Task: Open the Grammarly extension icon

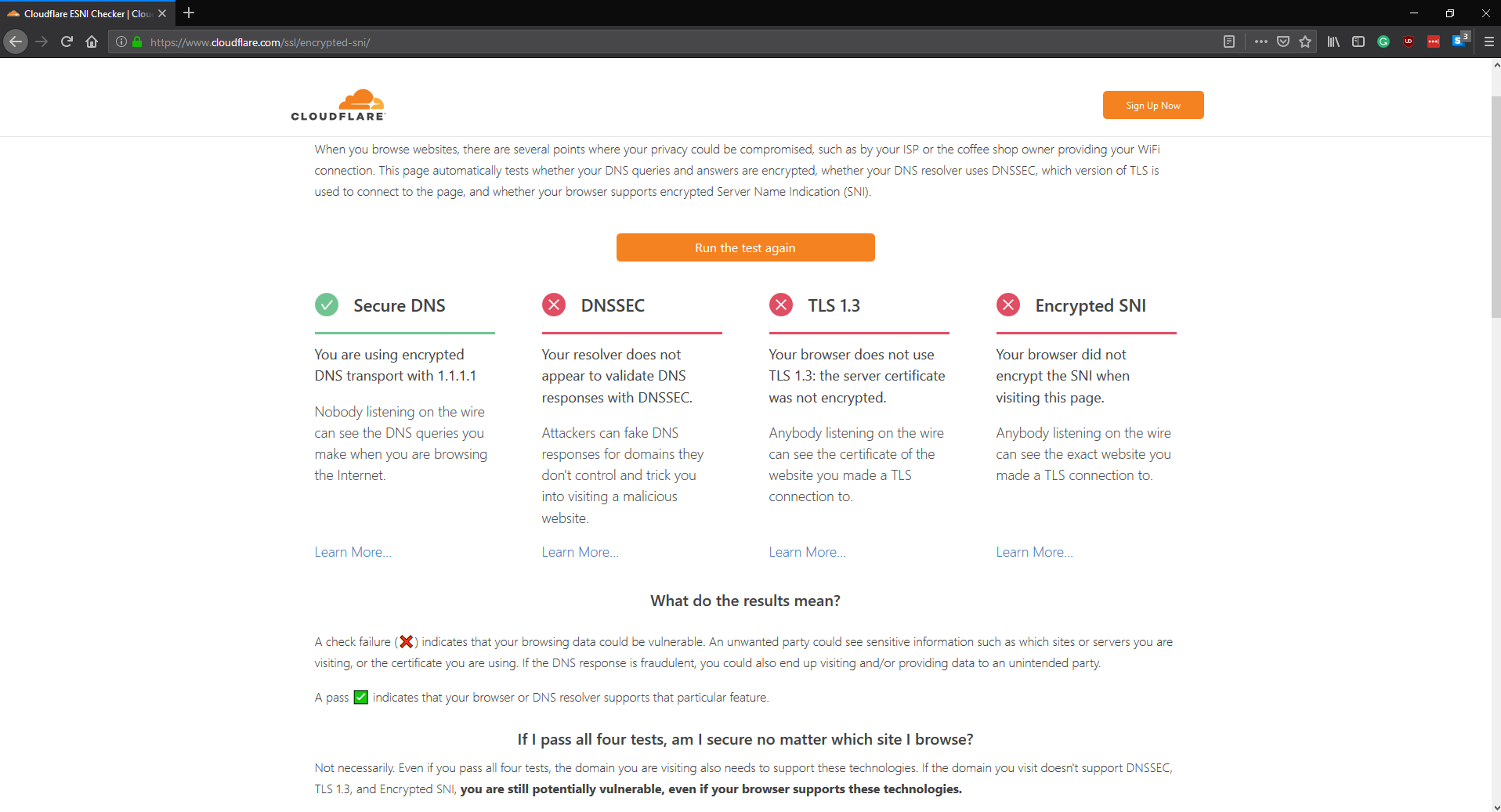Action: point(1383,42)
